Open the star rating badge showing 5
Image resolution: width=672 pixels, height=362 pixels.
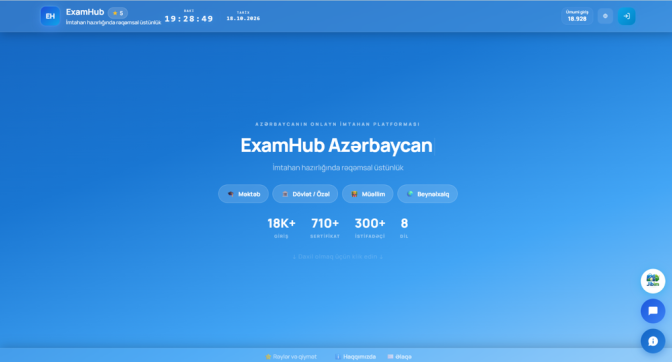pos(118,13)
